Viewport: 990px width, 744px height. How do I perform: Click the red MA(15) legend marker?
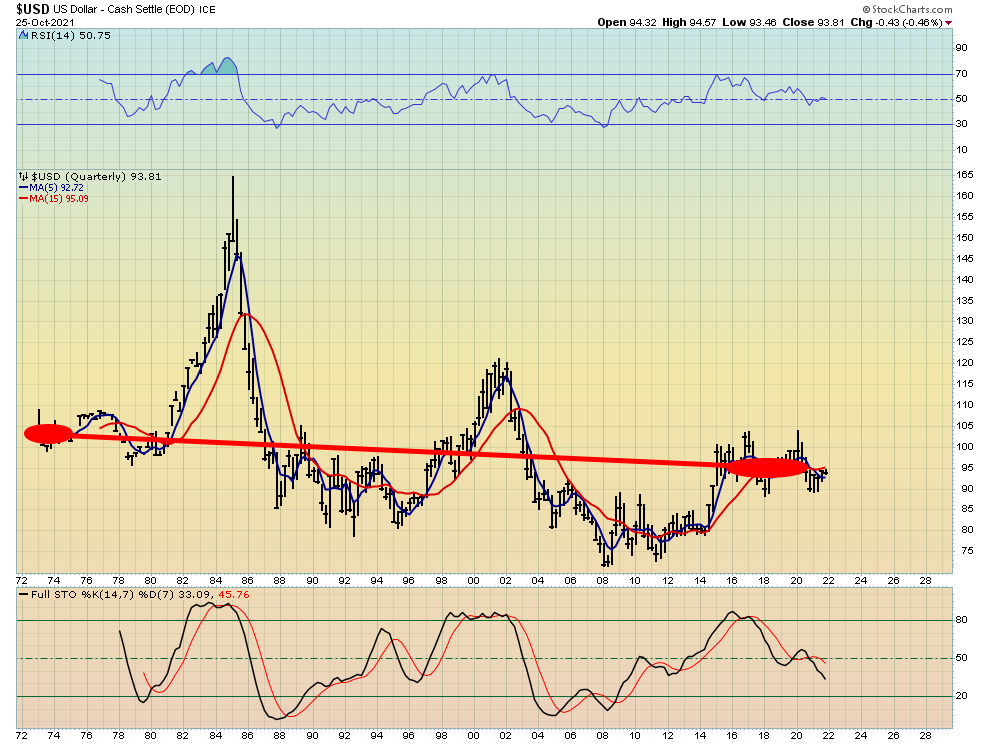20,198
